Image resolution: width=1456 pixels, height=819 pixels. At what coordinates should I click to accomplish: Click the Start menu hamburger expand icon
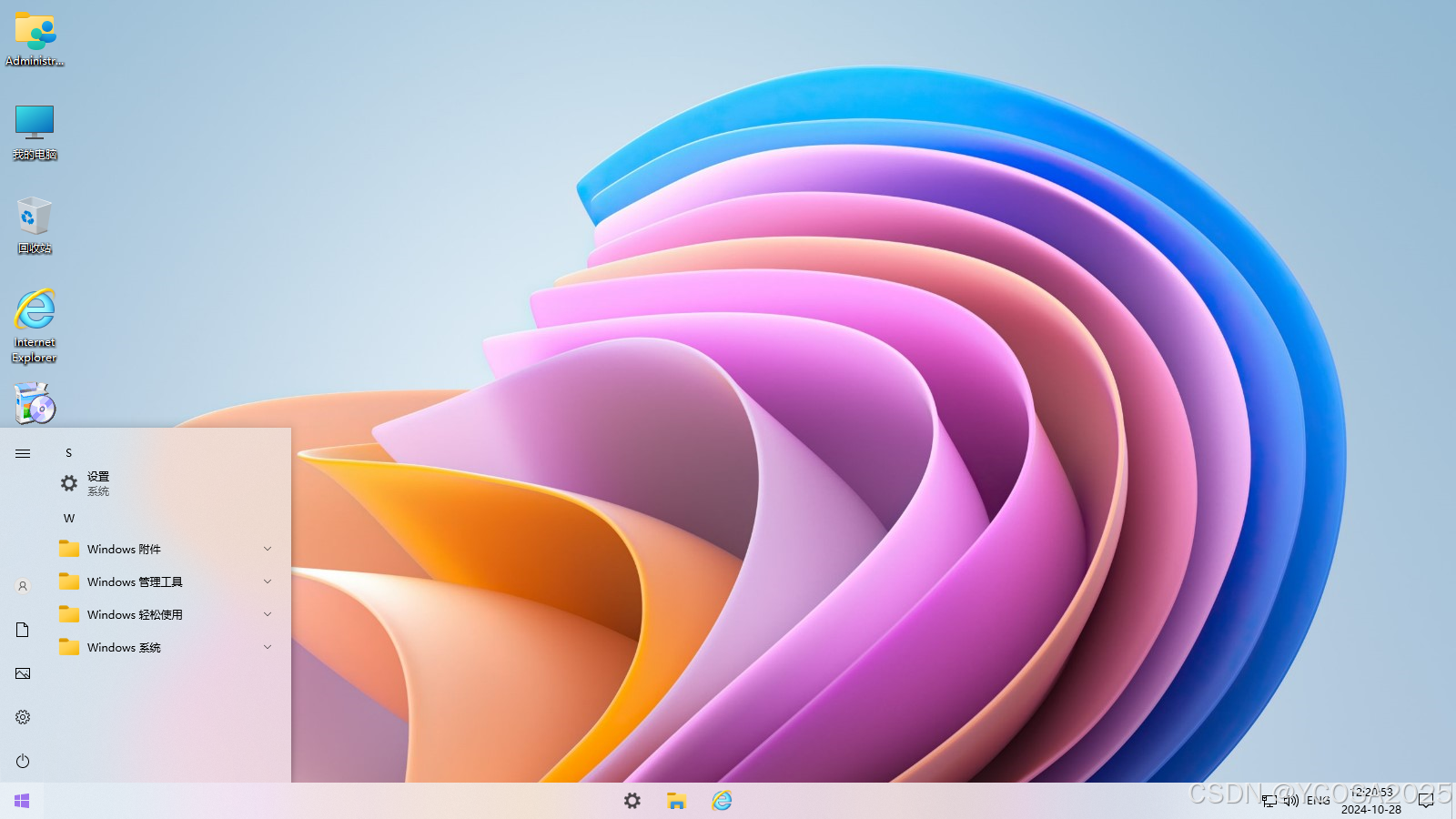tap(23, 453)
